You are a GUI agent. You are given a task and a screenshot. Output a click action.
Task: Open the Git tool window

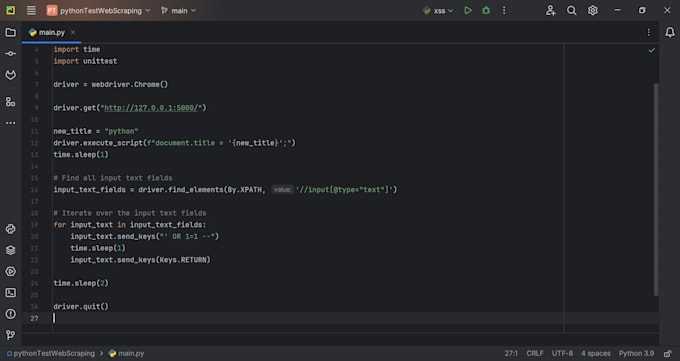pyautogui.click(x=10, y=335)
